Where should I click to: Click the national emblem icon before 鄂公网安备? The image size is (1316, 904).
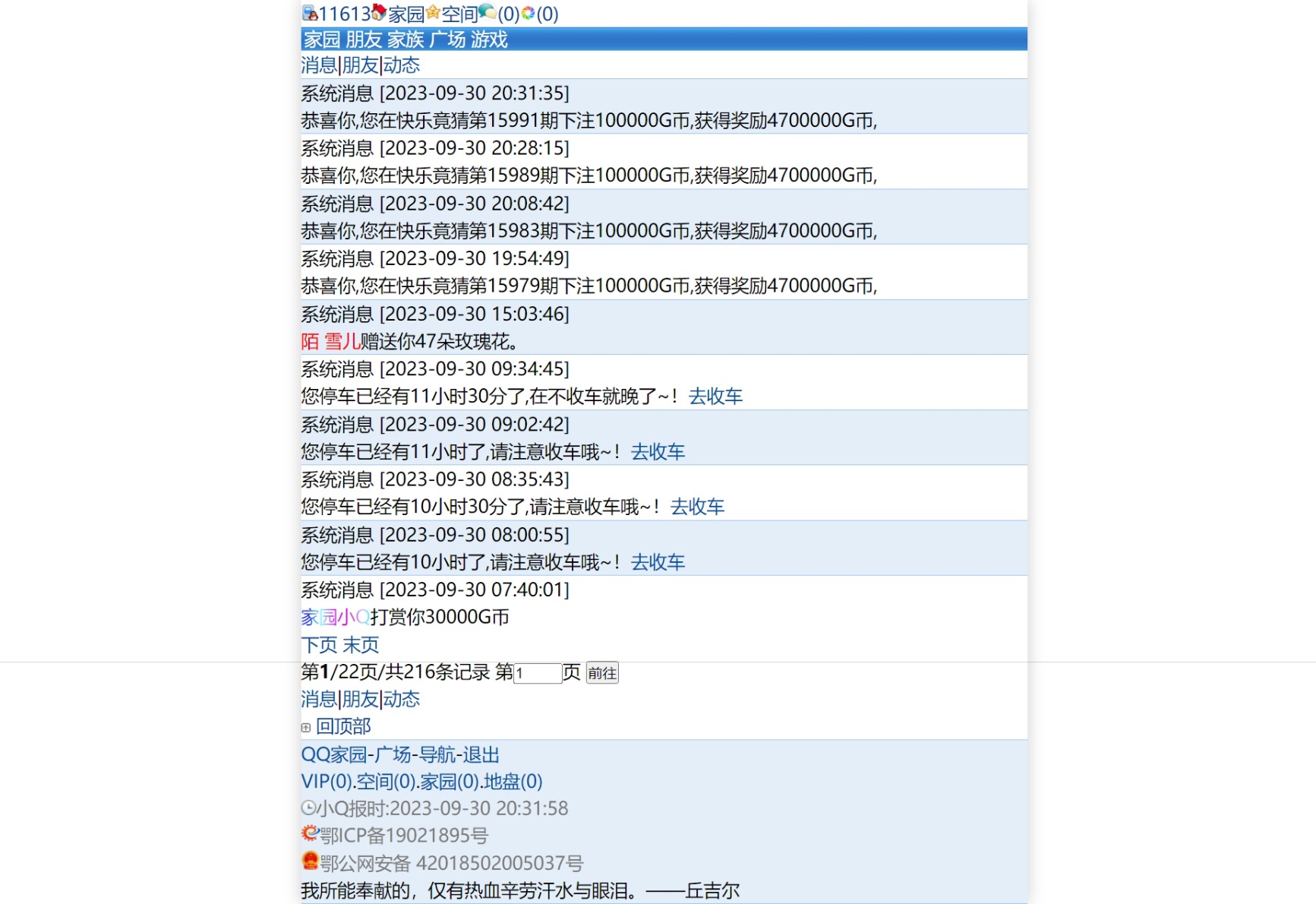(309, 861)
